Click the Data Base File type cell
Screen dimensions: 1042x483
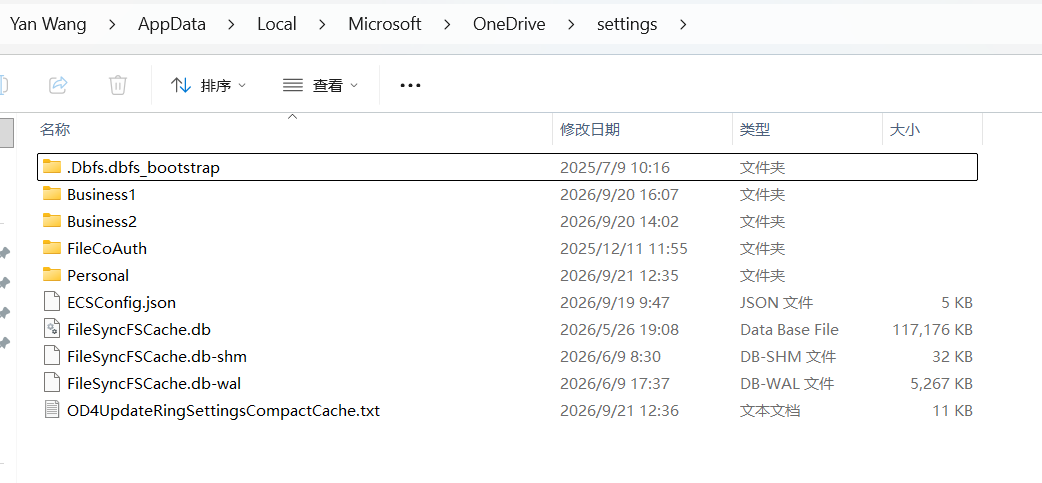coord(789,330)
